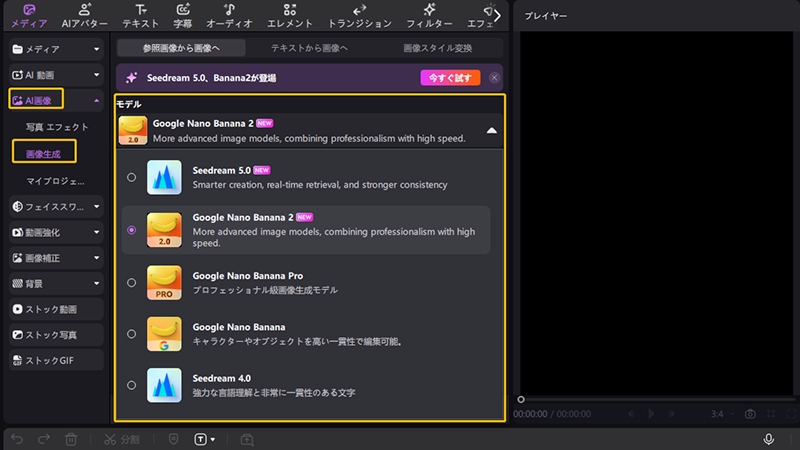This screenshot has width=800, height=450.
Task: Click the player progress slider handle
Action: click(521, 399)
